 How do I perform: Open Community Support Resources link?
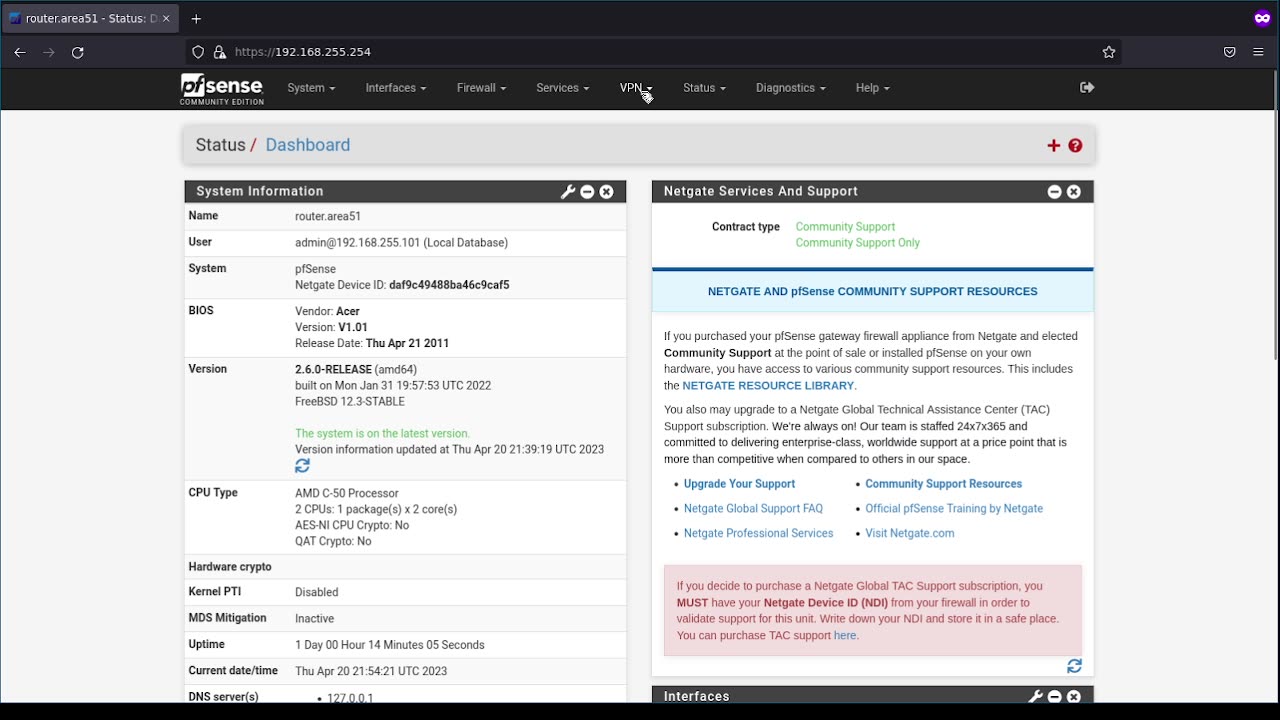(x=943, y=484)
